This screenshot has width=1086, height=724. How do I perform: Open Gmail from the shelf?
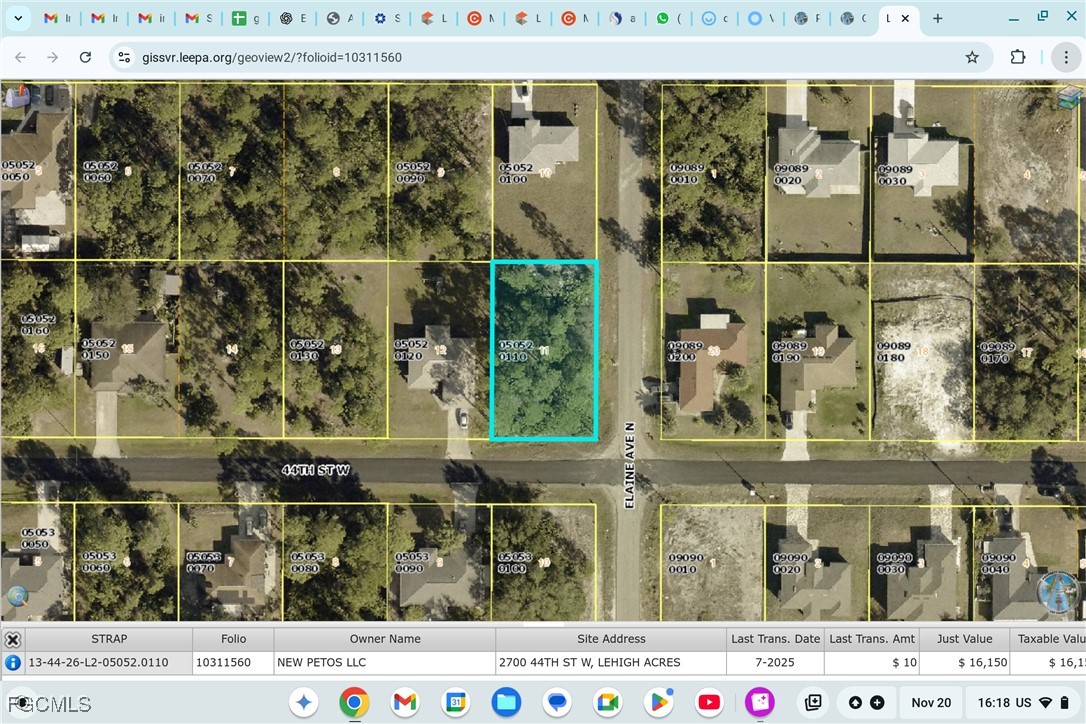pyautogui.click(x=405, y=702)
